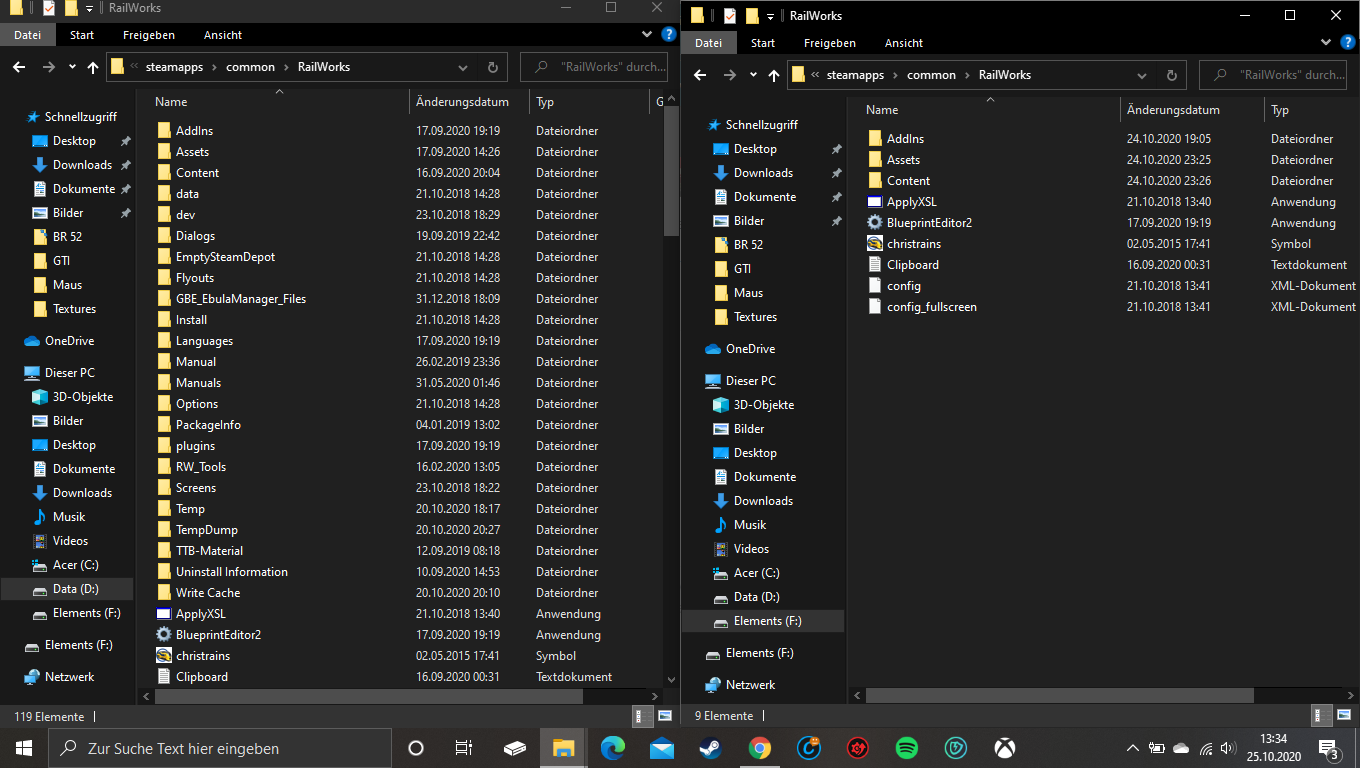The height and width of the screenshot is (768, 1360).
Task: Click the Xbox app taskbar icon
Action: pos(1004,748)
